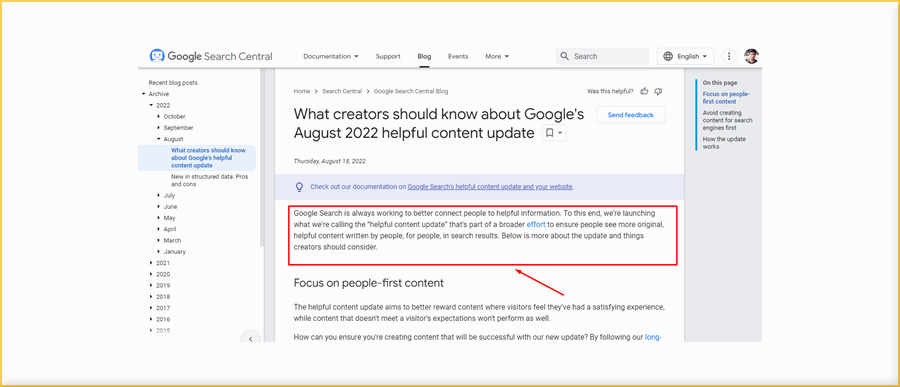The height and width of the screenshot is (387, 900).
Task: Jump to How the update works
Action: point(724,143)
